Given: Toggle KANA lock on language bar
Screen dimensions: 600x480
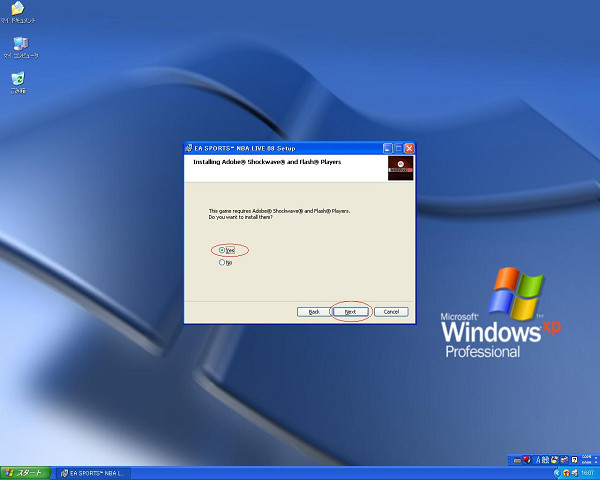Looking at the screenshot, I should coord(589,462).
